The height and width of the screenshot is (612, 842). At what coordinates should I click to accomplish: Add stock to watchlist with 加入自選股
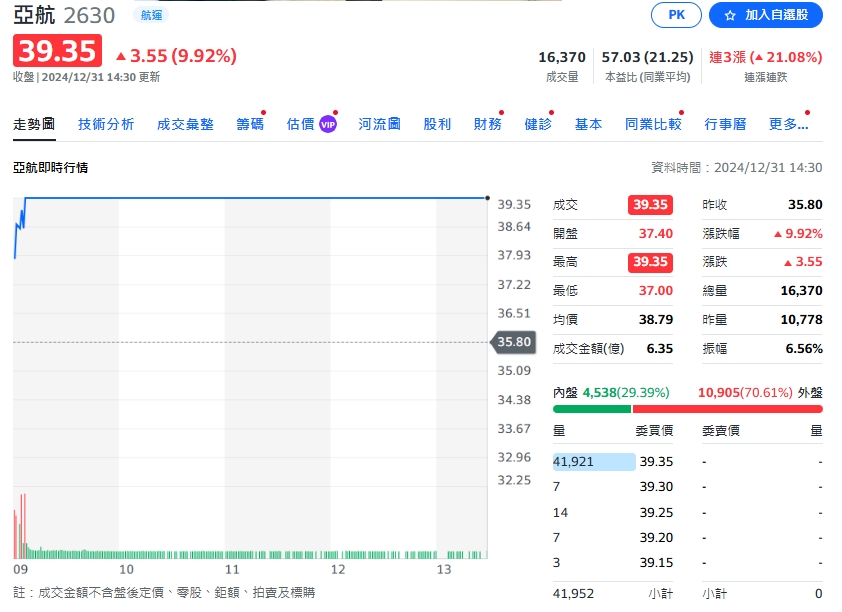tap(765, 15)
